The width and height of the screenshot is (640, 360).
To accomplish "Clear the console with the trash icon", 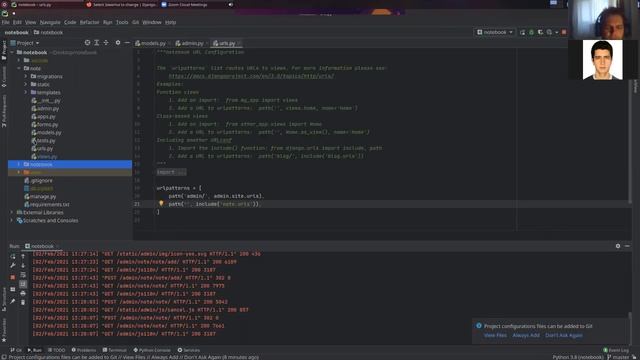I will click(23, 302).
